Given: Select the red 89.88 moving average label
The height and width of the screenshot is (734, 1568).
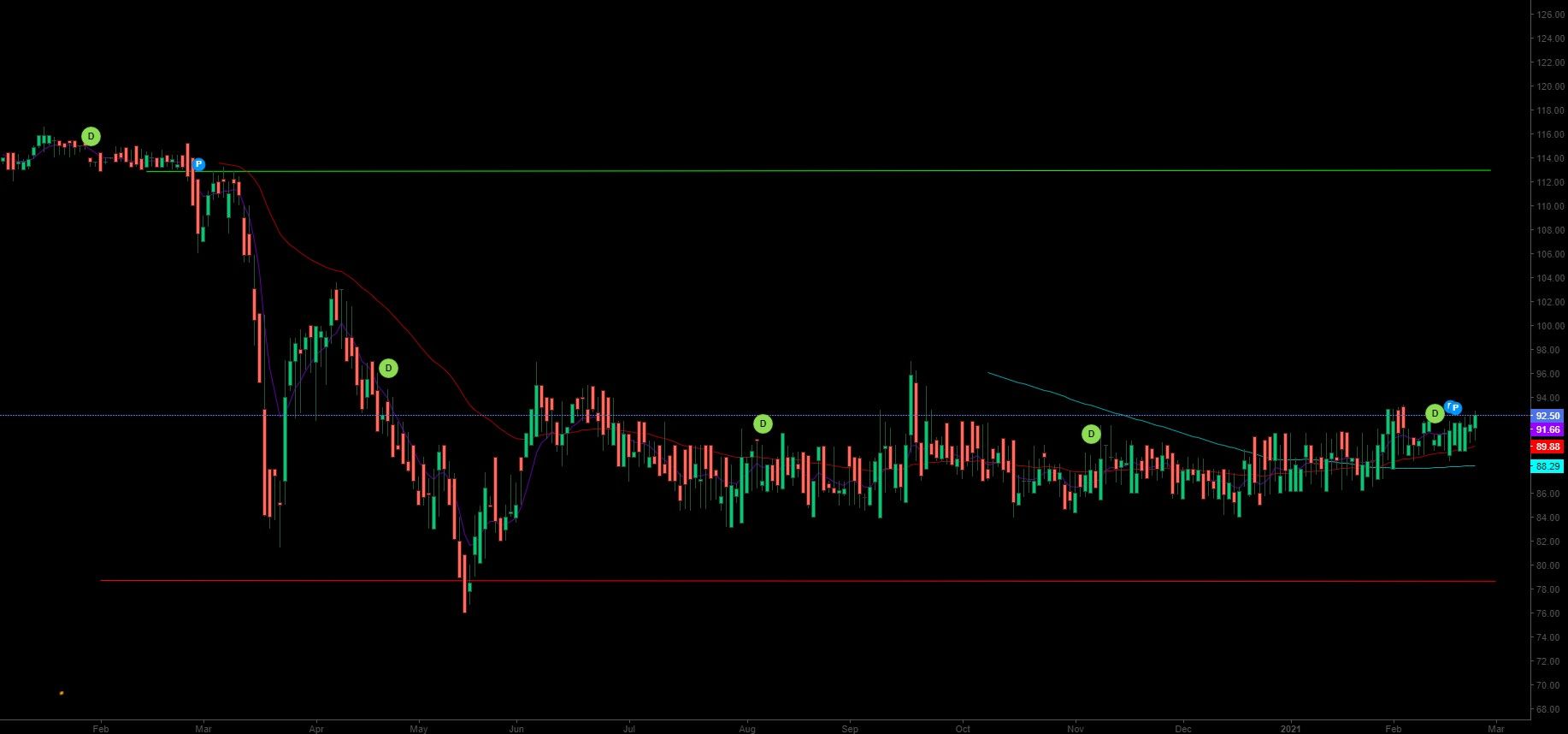Looking at the screenshot, I should tap(1547, 447).
